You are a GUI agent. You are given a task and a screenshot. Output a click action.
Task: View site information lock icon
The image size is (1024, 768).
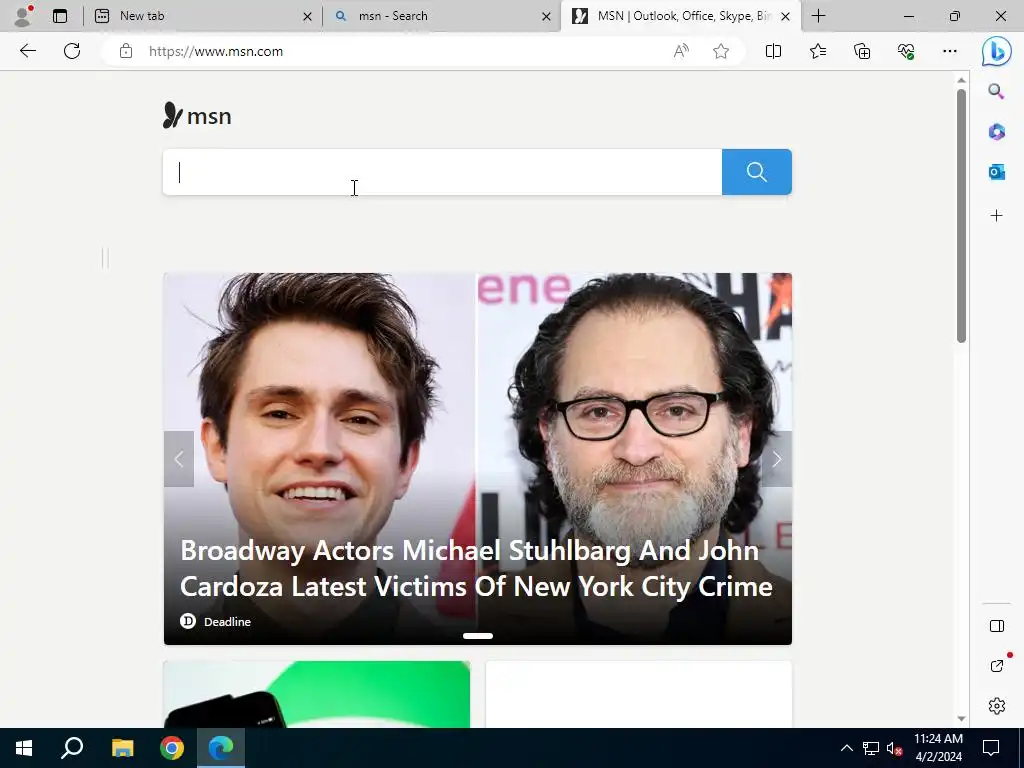[x=126, y=52]
